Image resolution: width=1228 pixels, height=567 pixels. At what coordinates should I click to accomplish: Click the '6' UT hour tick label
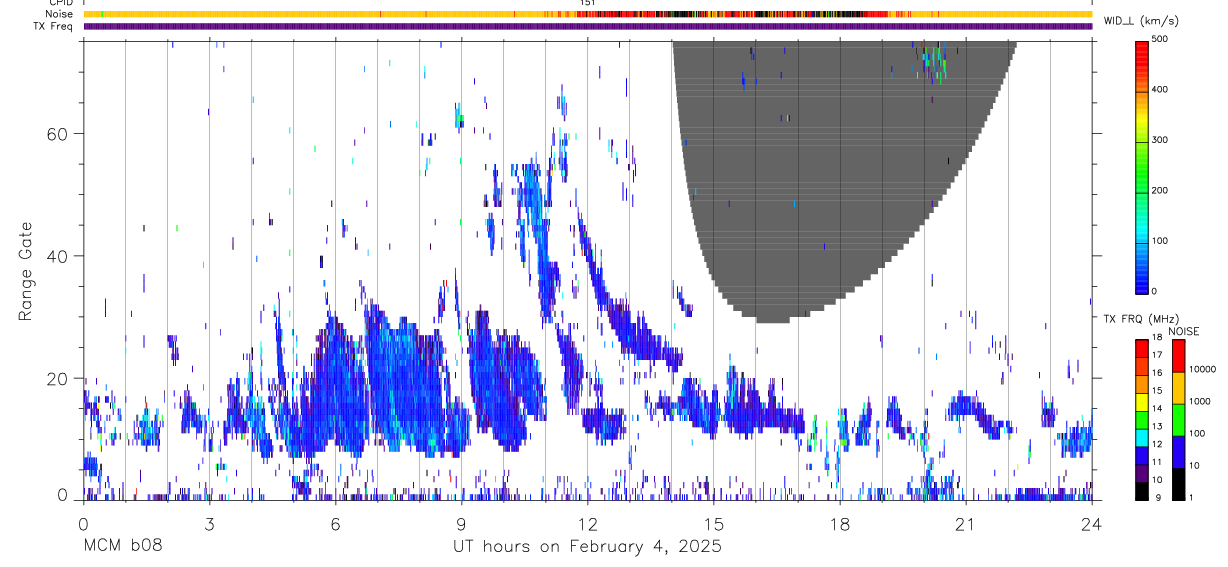click(336, 524)
